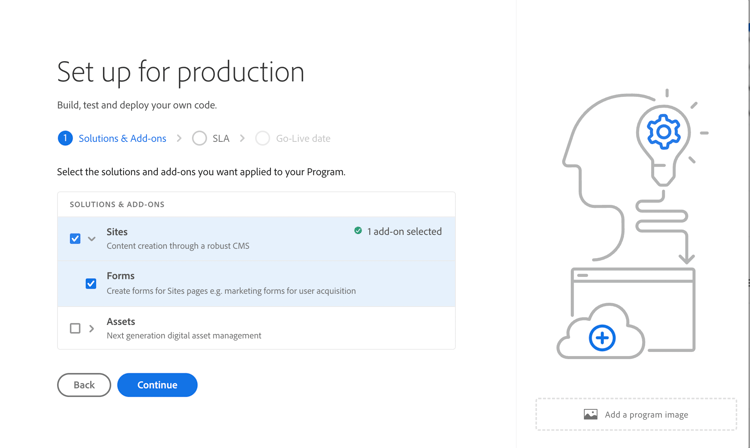Screen dimensions: 750x448
Task: Open the Solutions & Add-ons step
Action: pyautogui.click(x=122, y=138)
